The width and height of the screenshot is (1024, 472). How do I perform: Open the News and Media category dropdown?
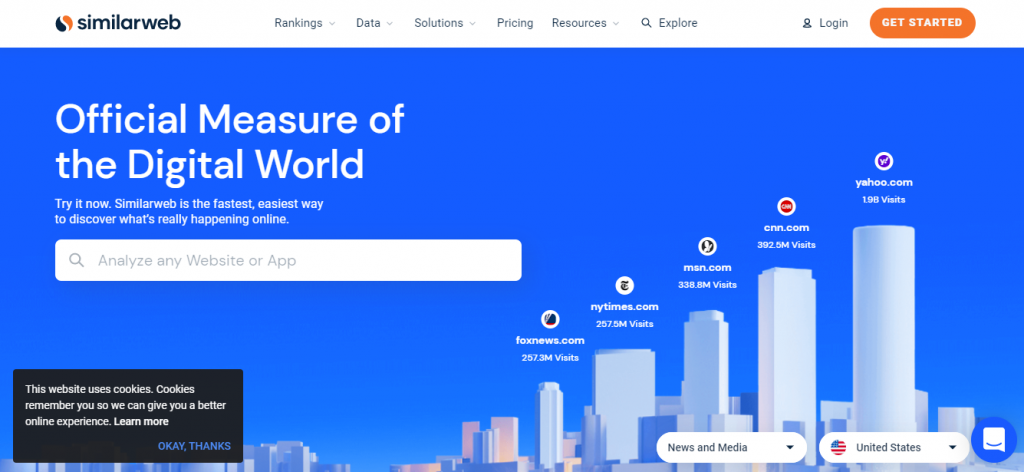(x=731, y=447)
